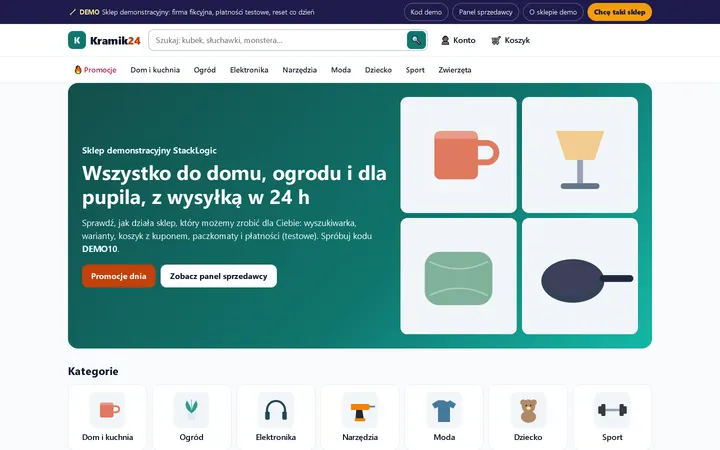Open Dom i kuchnia navigation item
The height and width of the screenshot is (450, 720).
coord(155,70)
